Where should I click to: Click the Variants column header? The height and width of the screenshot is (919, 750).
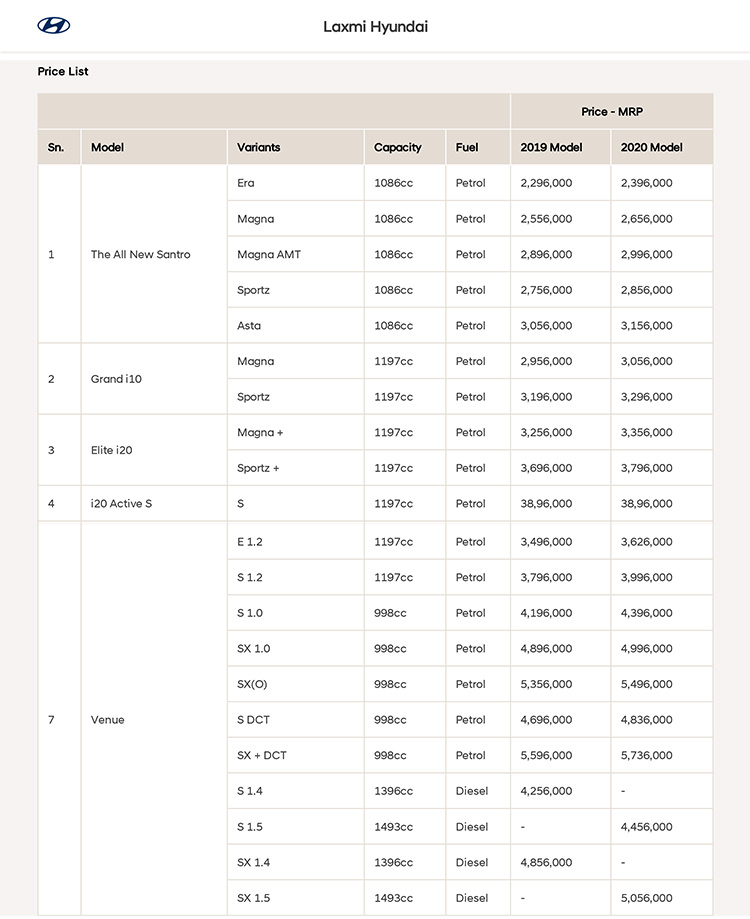click(x=258, y=147)
